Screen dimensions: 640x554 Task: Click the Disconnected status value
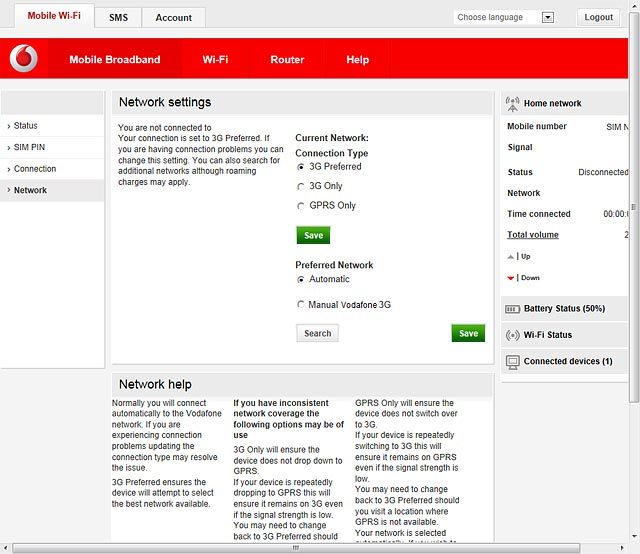(603, 172)
